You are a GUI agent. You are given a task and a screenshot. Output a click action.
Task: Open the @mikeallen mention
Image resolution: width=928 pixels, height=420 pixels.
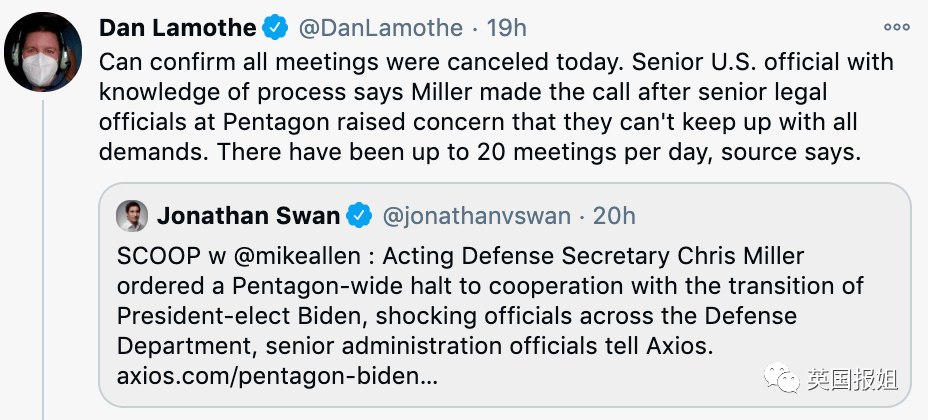pyautogui.click(x=310, y=257)
